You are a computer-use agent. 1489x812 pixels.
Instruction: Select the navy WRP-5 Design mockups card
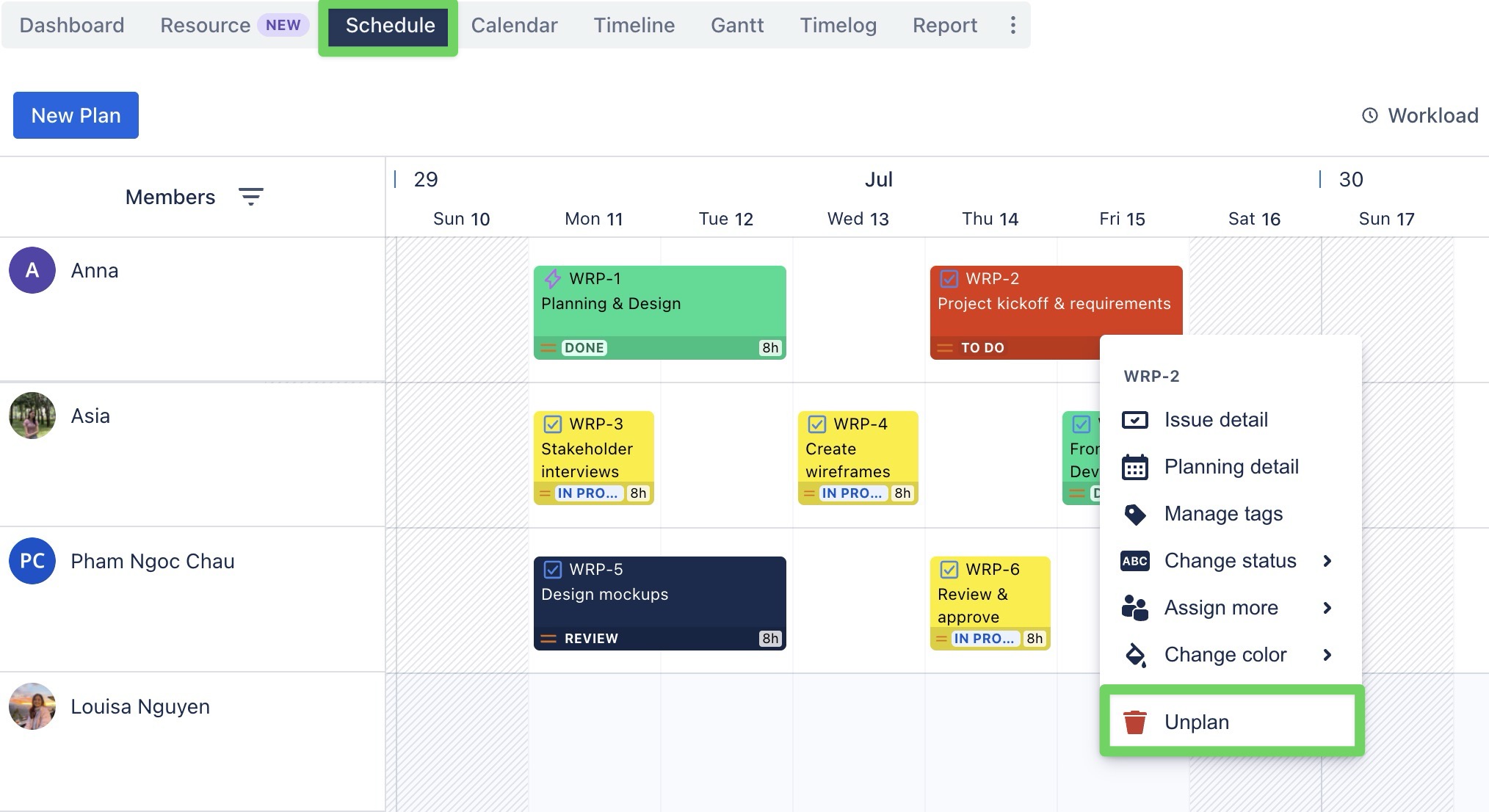coord(659,603)
